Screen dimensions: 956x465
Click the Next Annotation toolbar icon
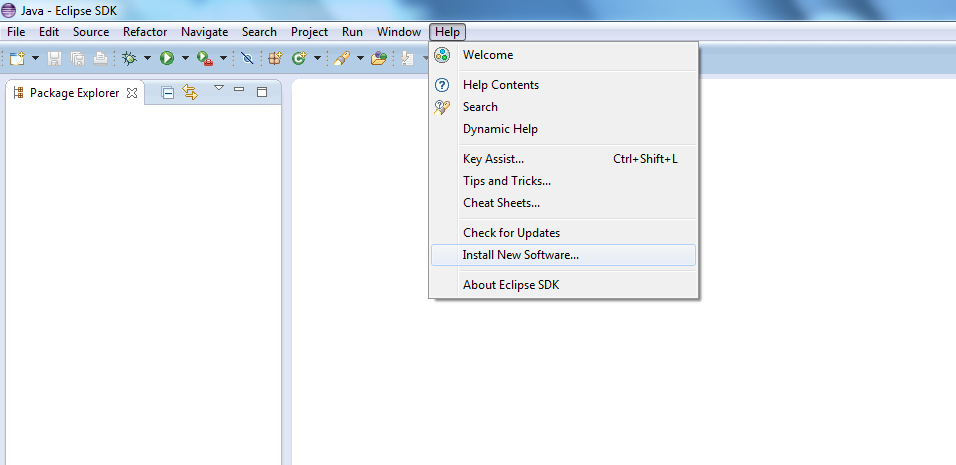407,59
